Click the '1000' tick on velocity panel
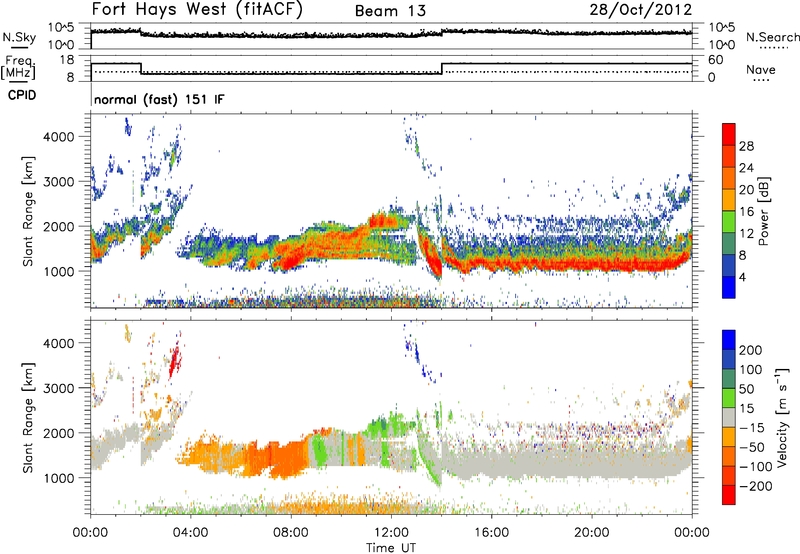Image resolution: width=800 pixels, height=554 pixels. point(58,478)
